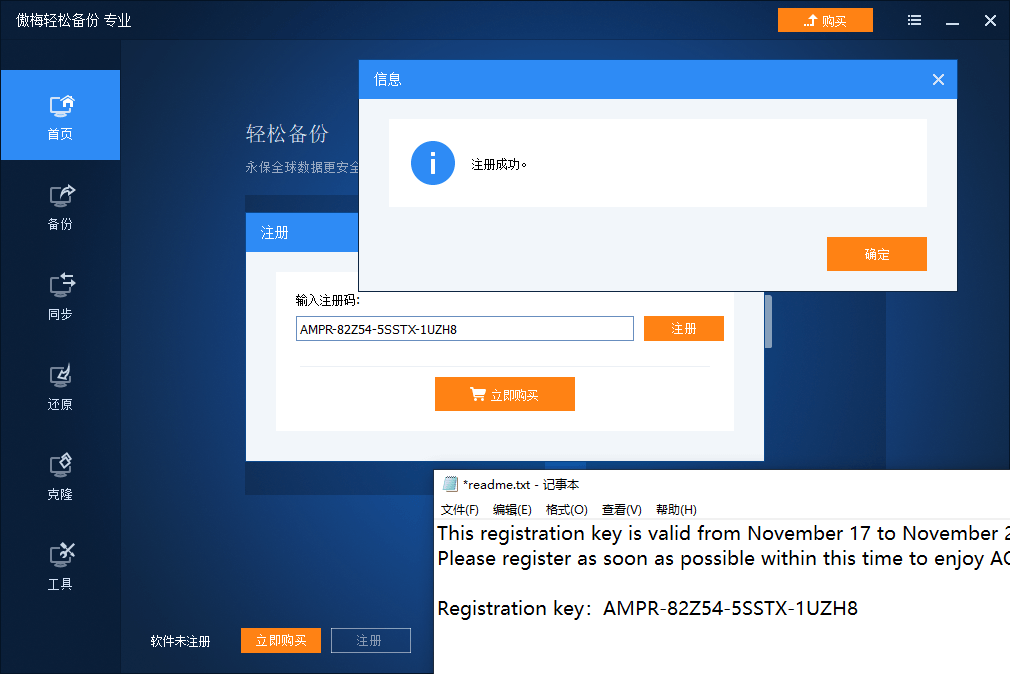Viewport: 1010px width, 674px height.
Task: Open the 查看(V) menu in Notepad
Action: pyautogui.click(x=621, y=509)
